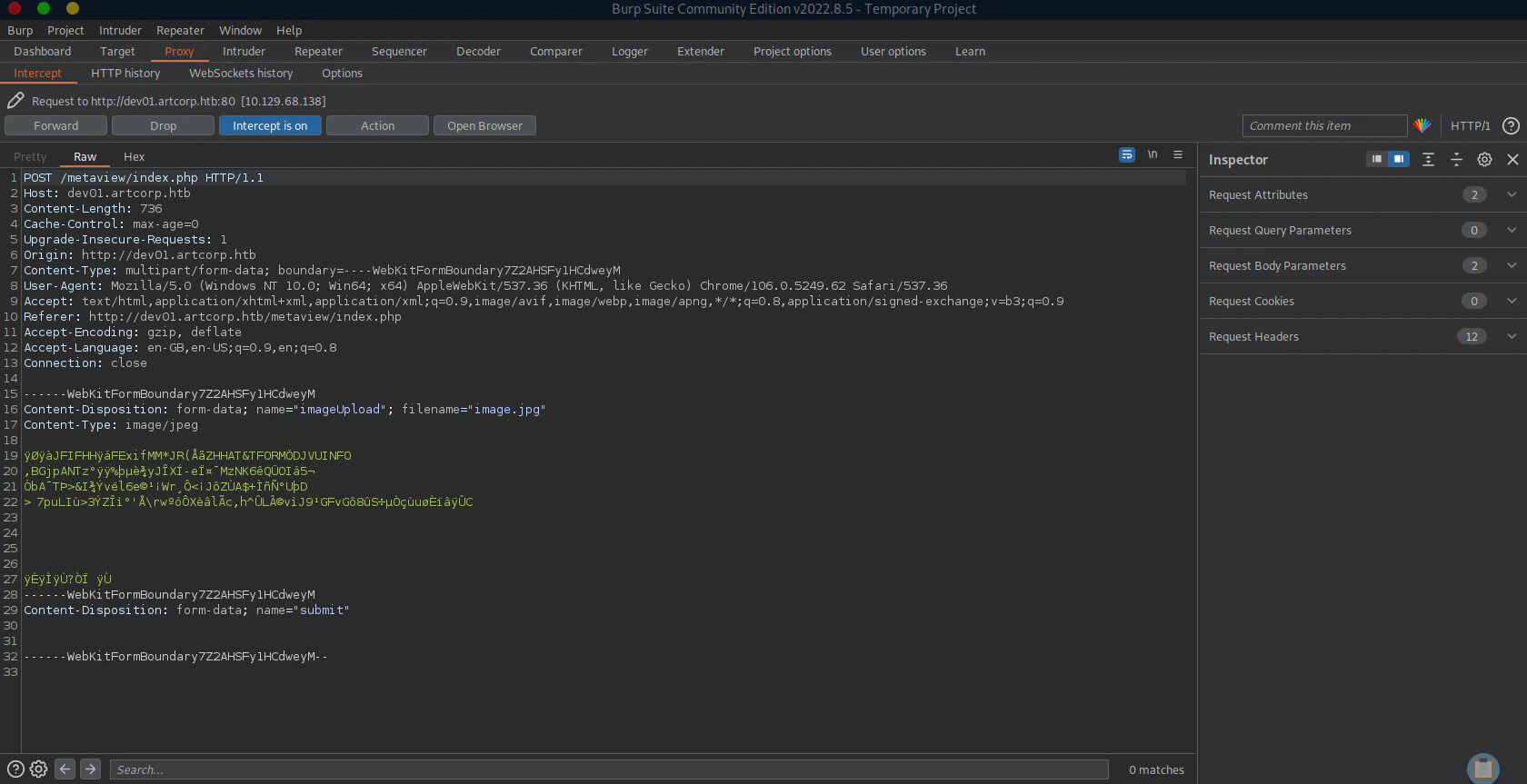Screen dimensions: 1527x784
Task: Switch to HTTP history tab
Action: 125,74
